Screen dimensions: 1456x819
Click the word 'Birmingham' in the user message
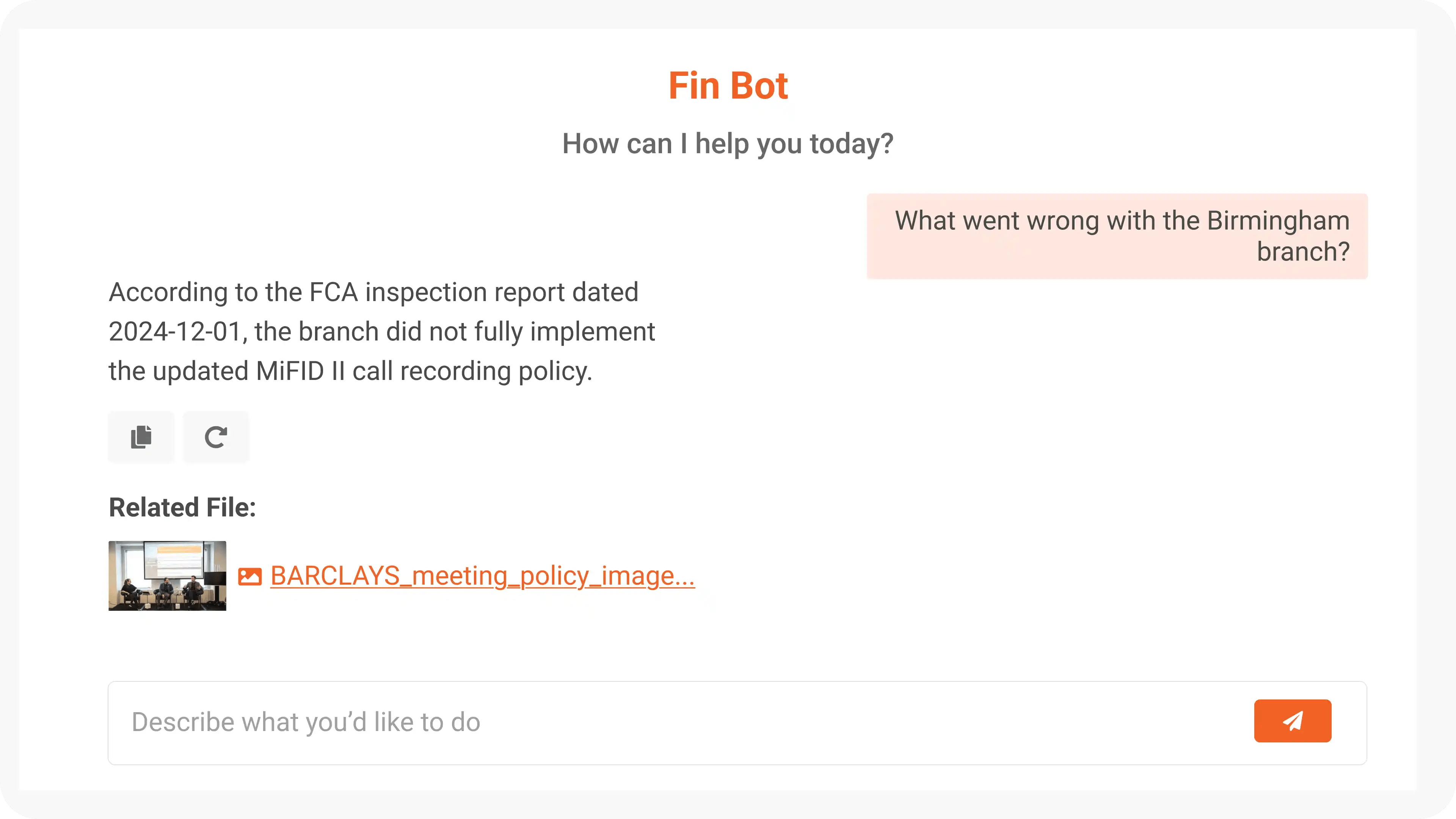tap(1278, 220)
